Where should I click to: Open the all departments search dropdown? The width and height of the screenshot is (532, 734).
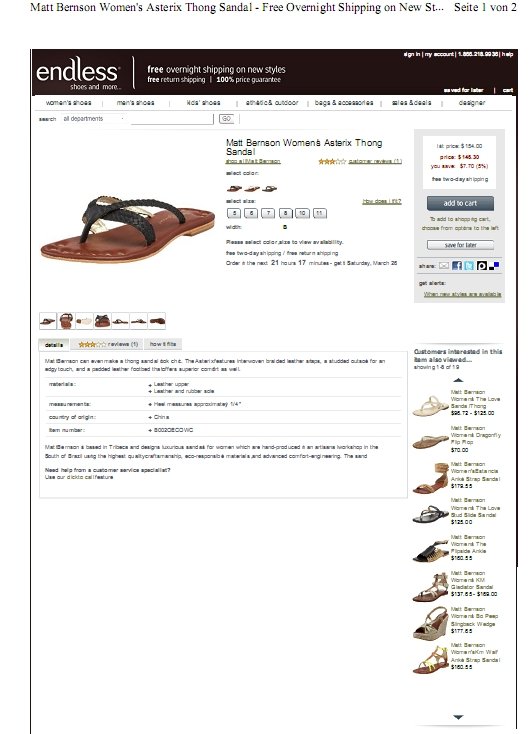[94, 119]
